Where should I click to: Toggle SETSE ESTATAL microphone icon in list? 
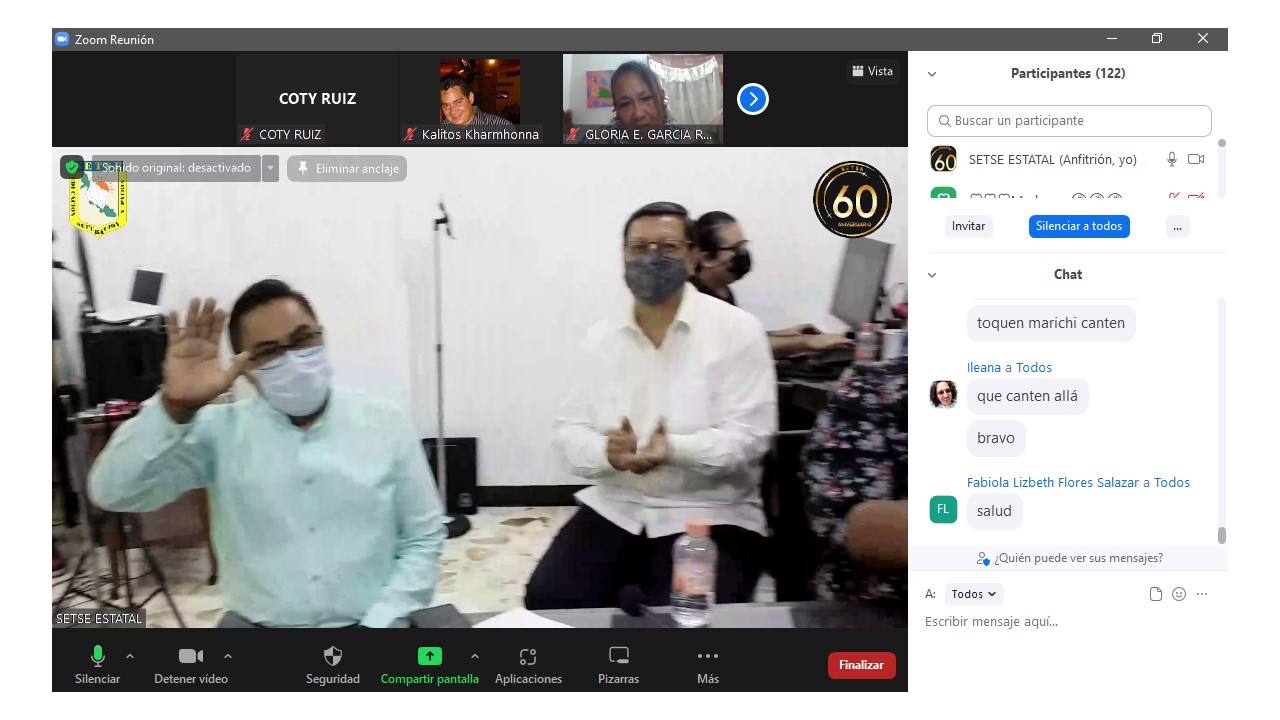[x=1172, y=159]
